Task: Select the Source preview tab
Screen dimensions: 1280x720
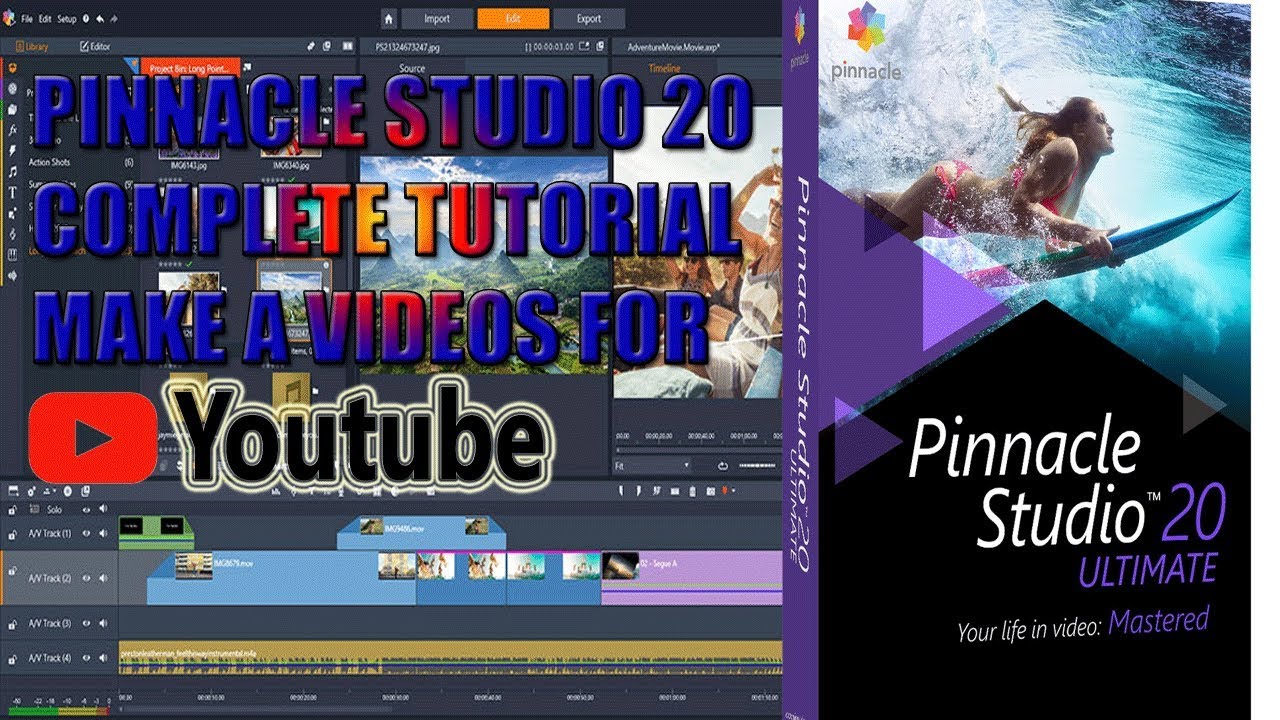Action: coord(412,68)
